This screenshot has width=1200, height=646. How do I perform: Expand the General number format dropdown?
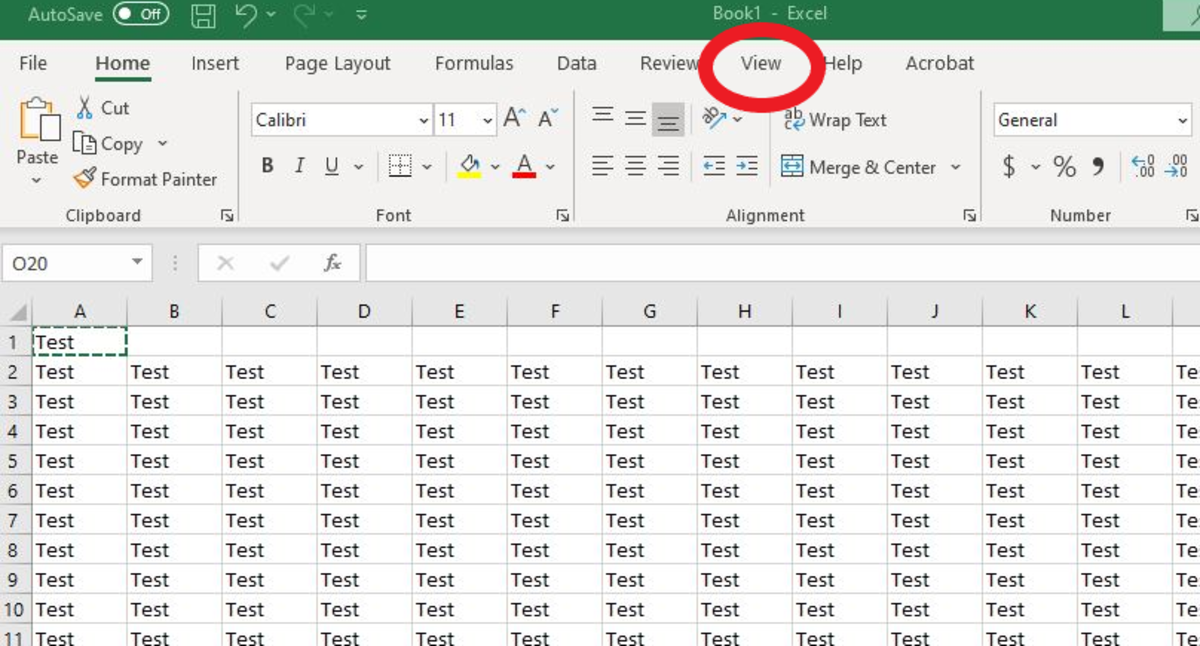pyautogui.click(x=1183, y=121)
